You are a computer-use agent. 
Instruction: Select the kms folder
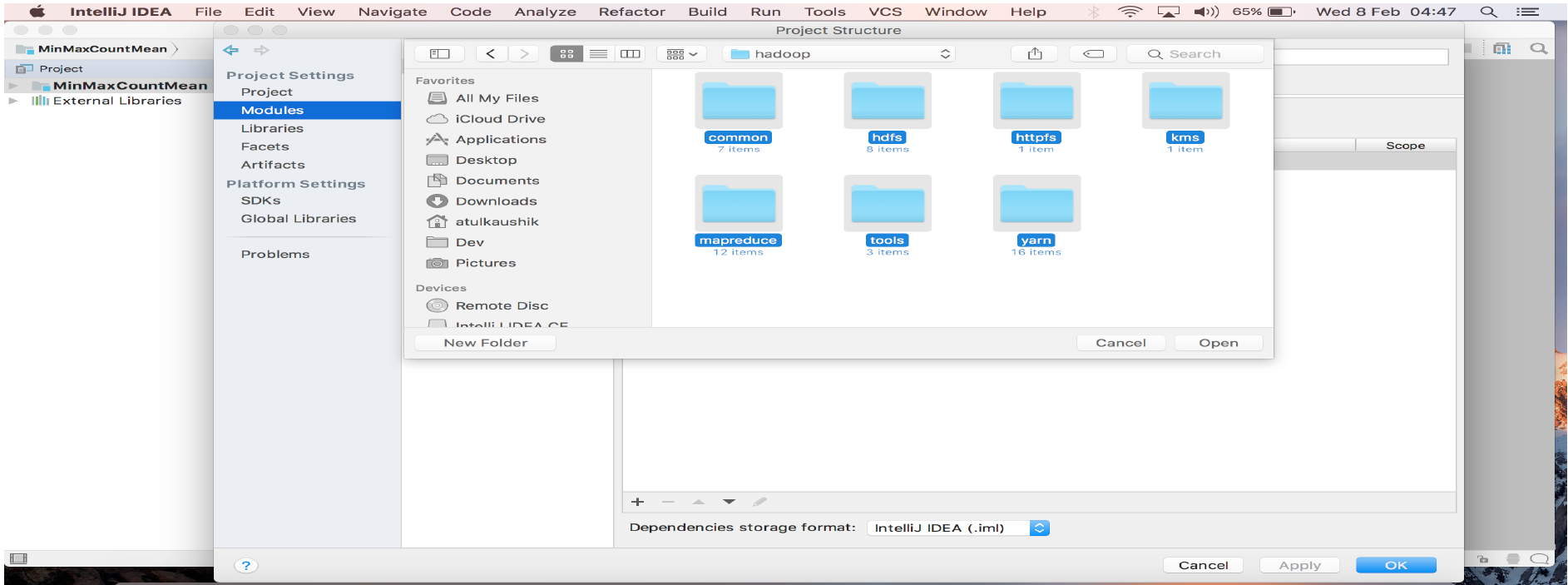click(1185, 112)
